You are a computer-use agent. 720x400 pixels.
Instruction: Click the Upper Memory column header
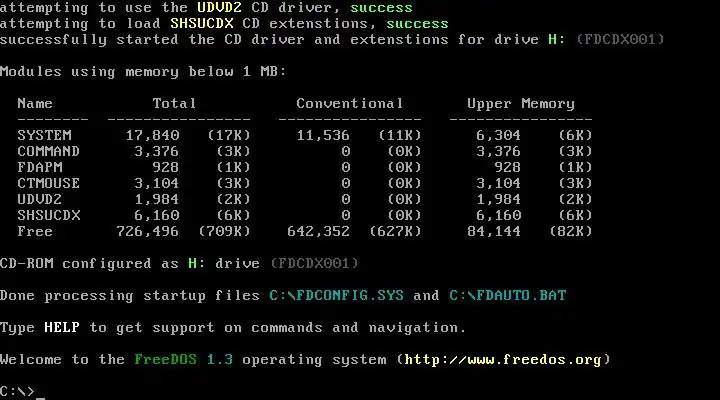521,104
